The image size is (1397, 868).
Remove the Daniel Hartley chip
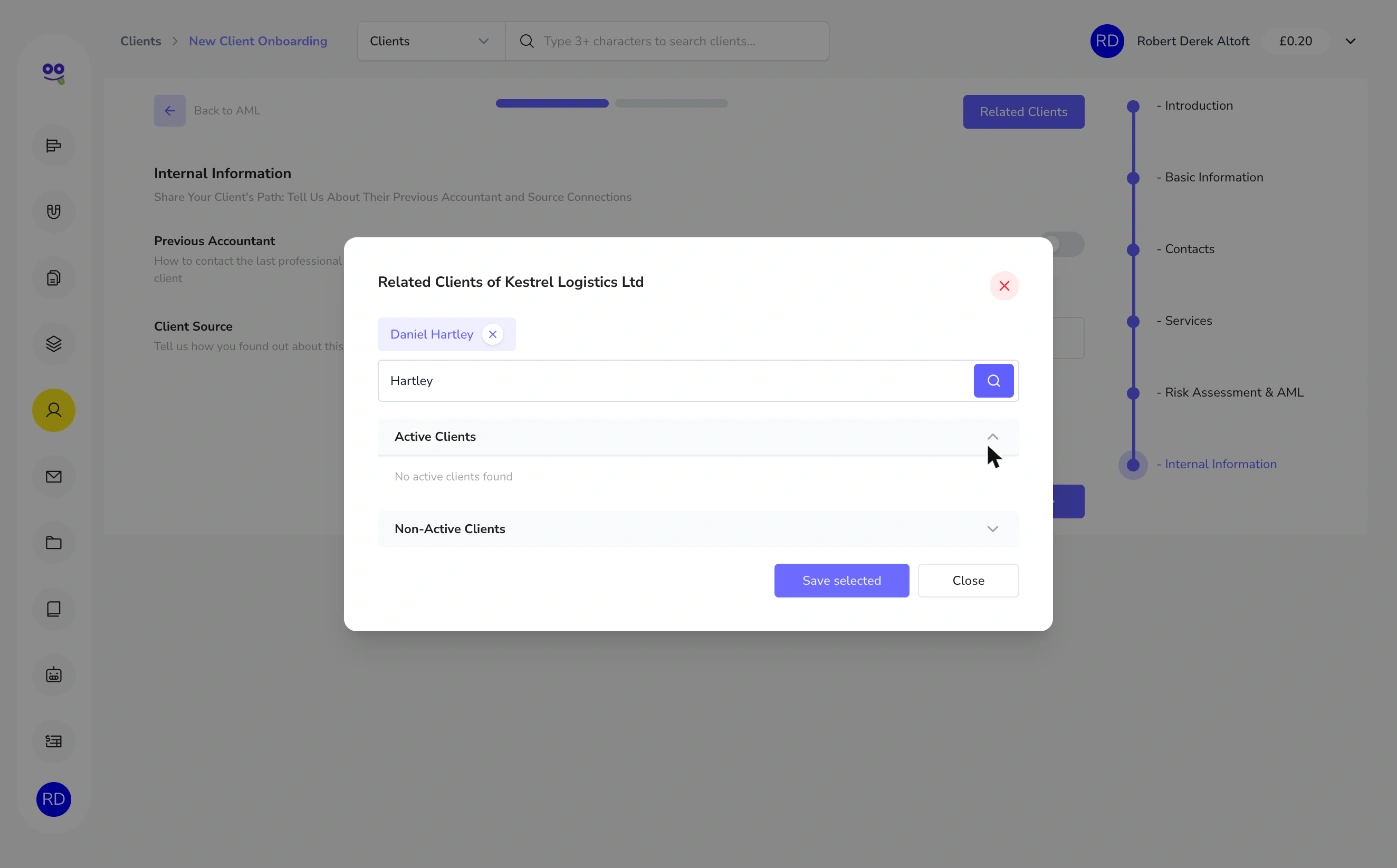[x=492, y=334]
